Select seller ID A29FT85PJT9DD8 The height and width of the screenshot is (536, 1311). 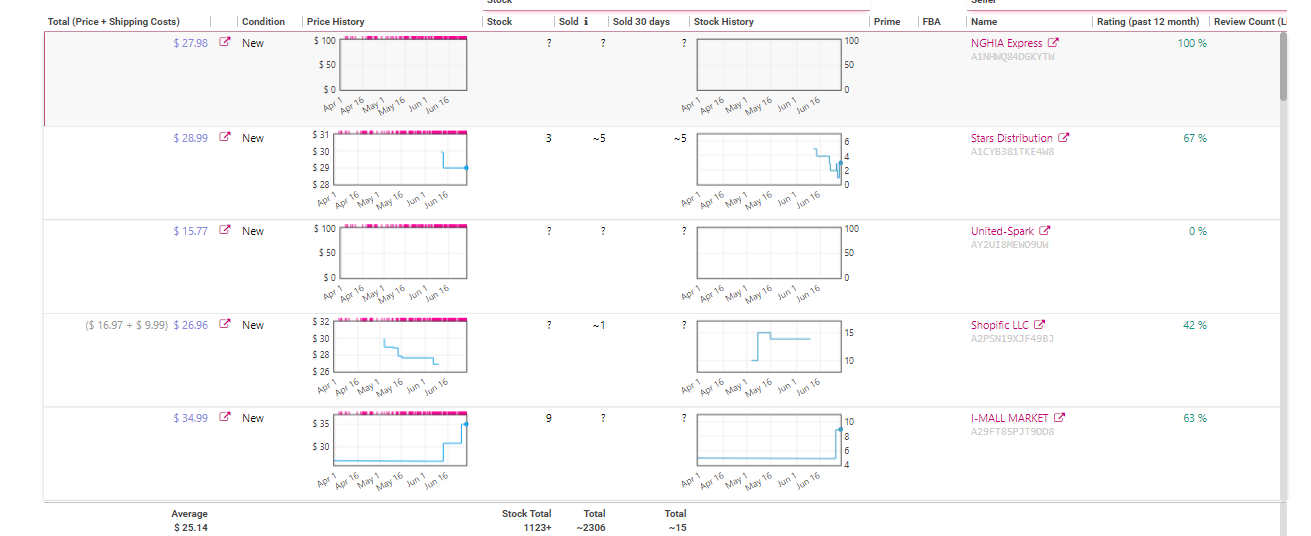(x=1012, y=432)
